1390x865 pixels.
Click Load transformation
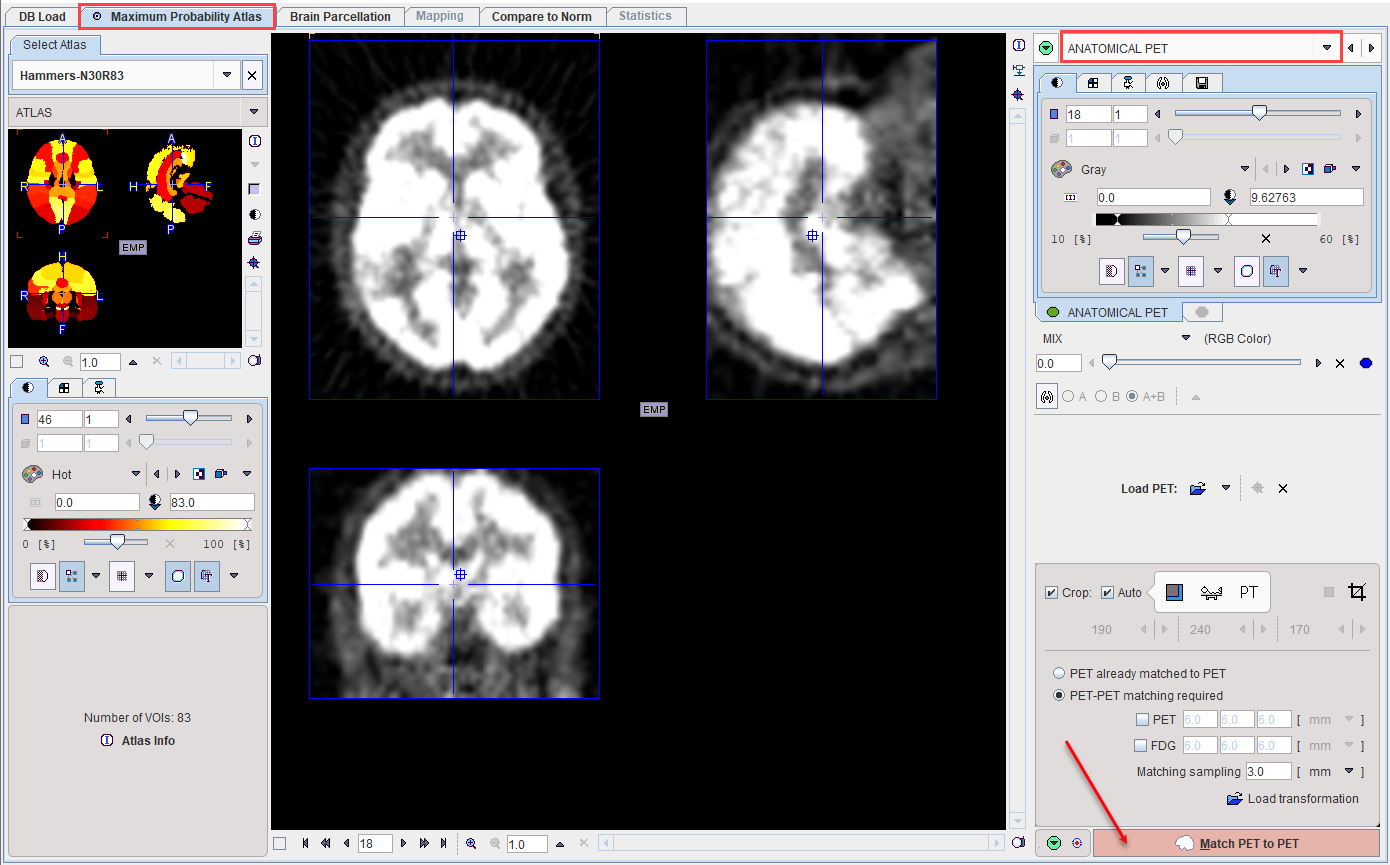pyautogui.click(x=1292, y=798)
